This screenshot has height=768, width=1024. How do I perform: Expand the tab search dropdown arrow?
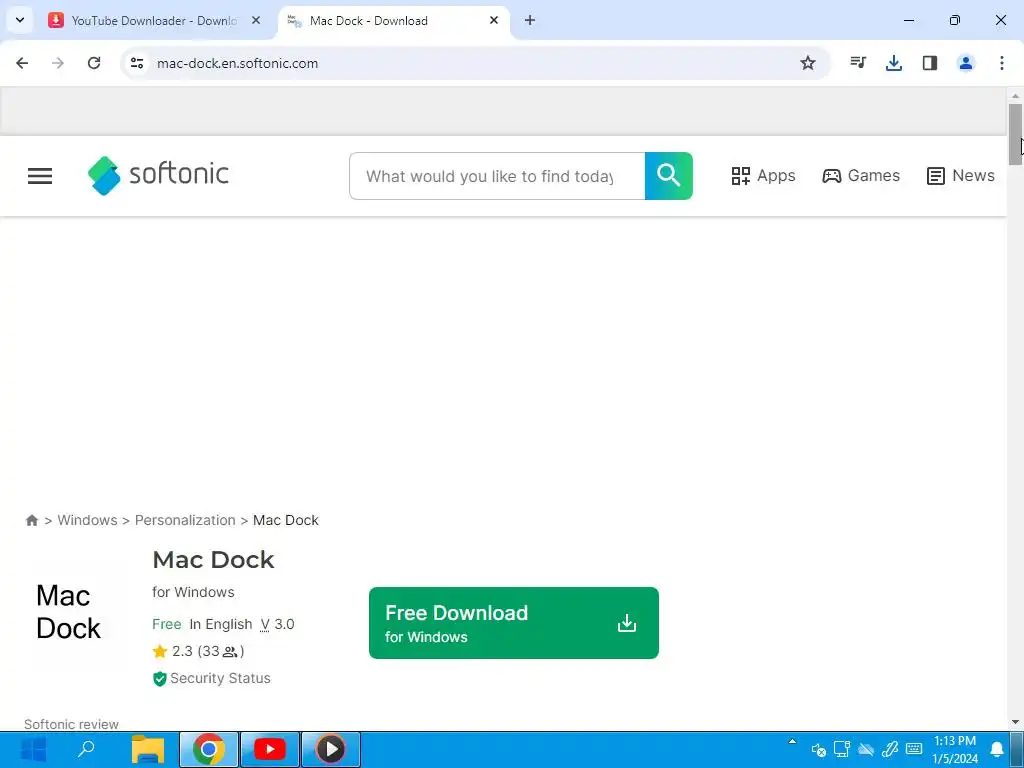(20, 20)
